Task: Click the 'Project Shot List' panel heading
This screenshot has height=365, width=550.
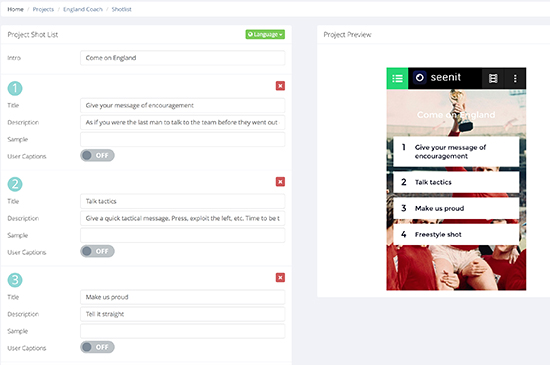Action: click(x=33, y=35)
